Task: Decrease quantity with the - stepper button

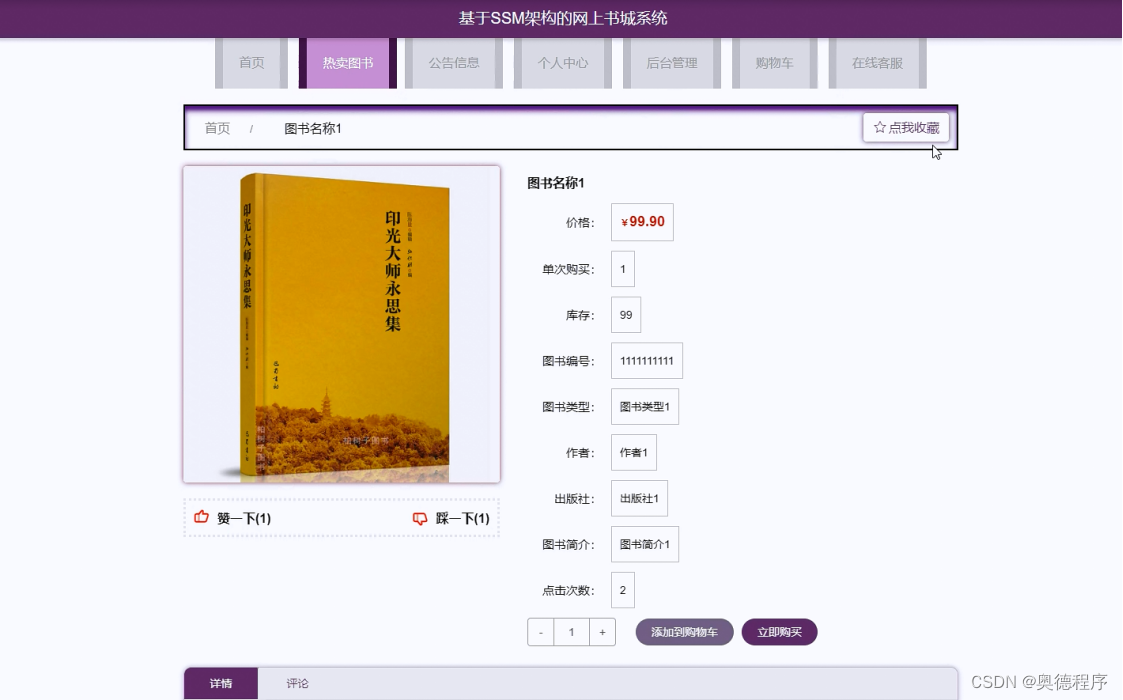Action: coord(540,631)
